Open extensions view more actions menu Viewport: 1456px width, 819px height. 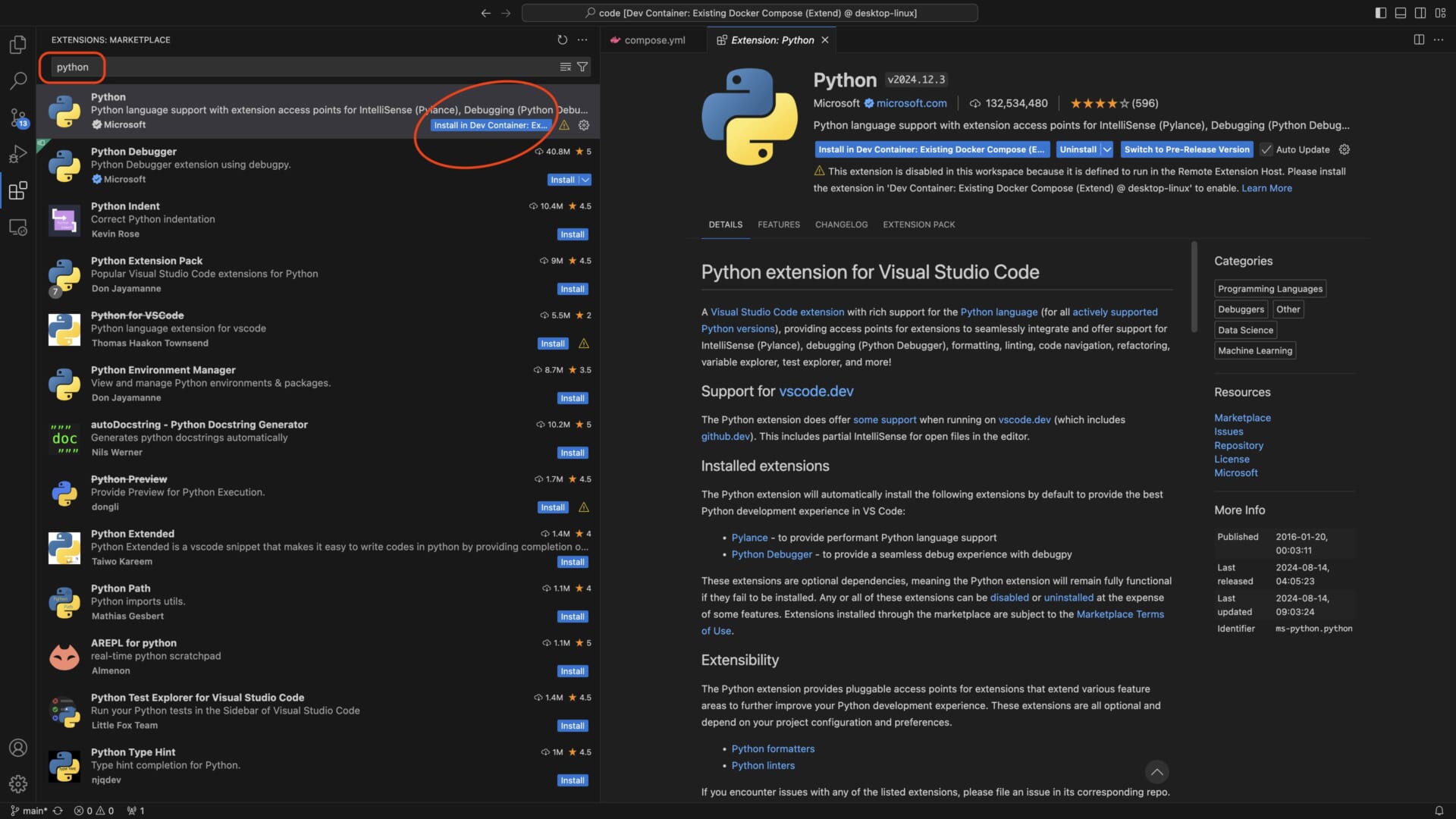pyautogui.click(x=582, y=39)
